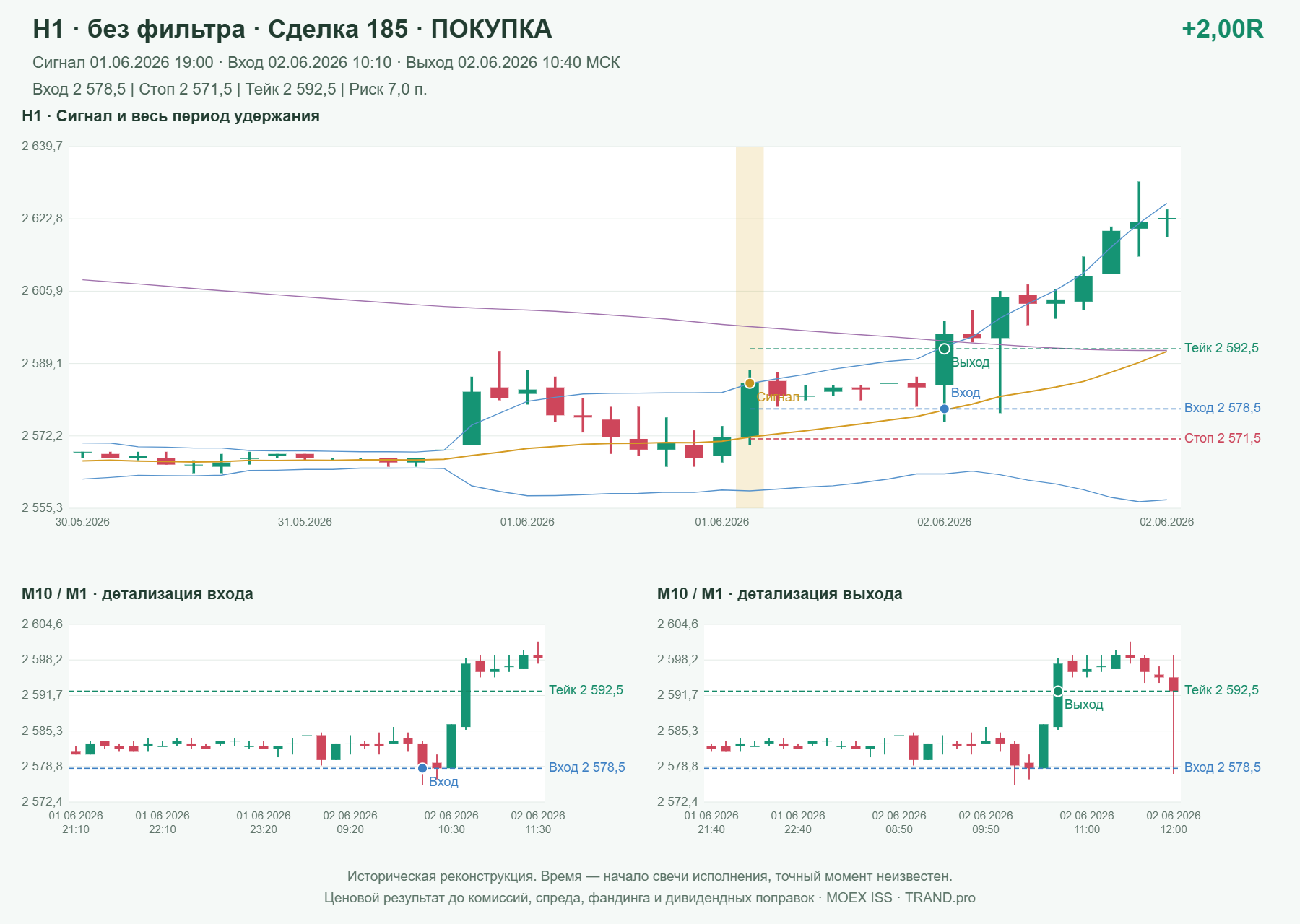Click the tall green candle at H1 exit marker

point(944,359)
